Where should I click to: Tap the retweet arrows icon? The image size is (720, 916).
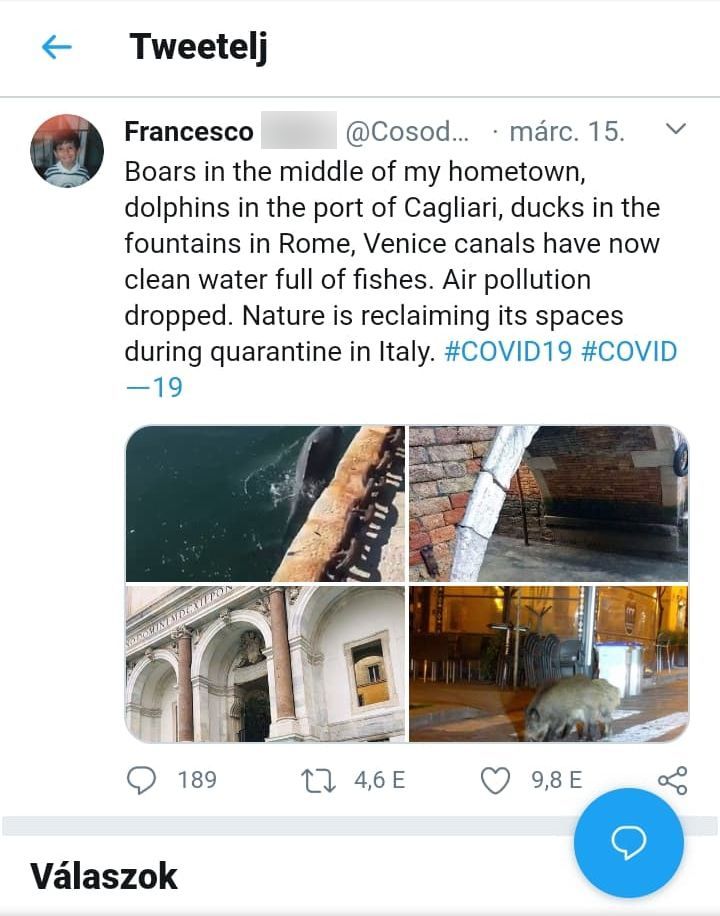coord(318,780)
